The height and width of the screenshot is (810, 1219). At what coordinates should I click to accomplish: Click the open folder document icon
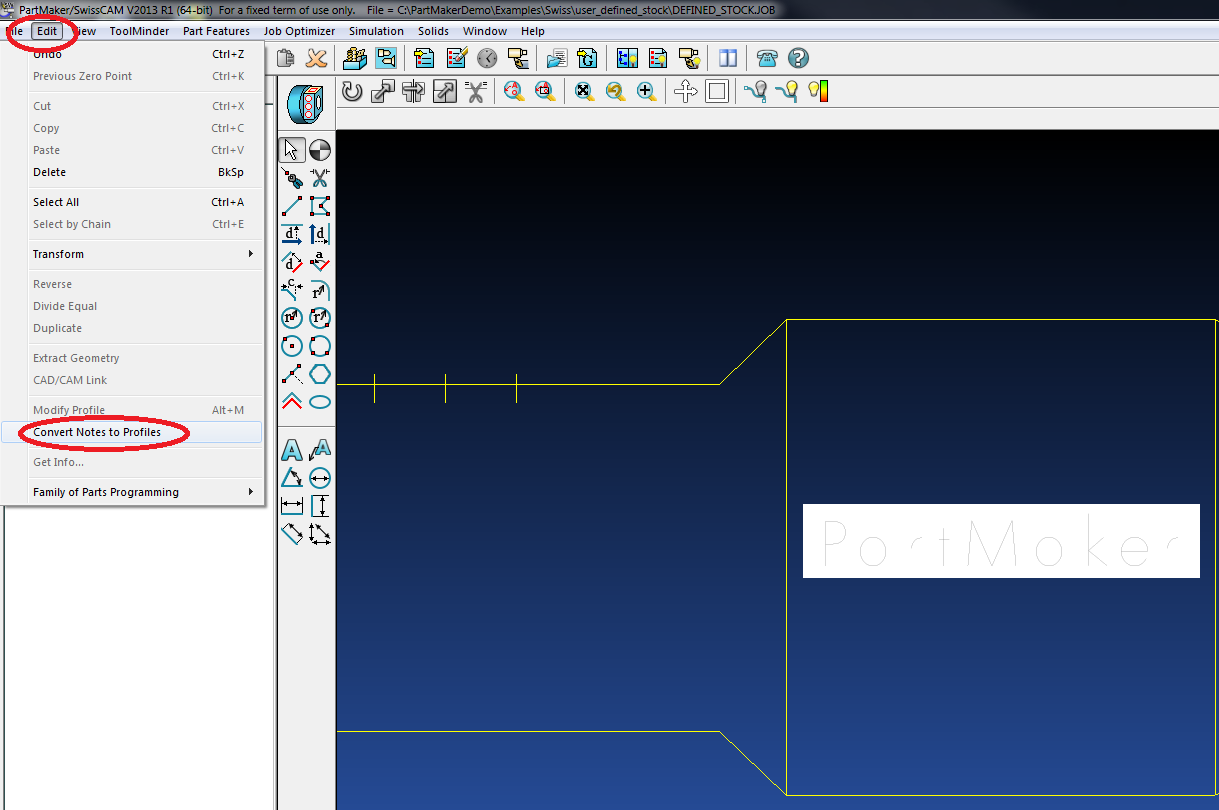point(556,58)
